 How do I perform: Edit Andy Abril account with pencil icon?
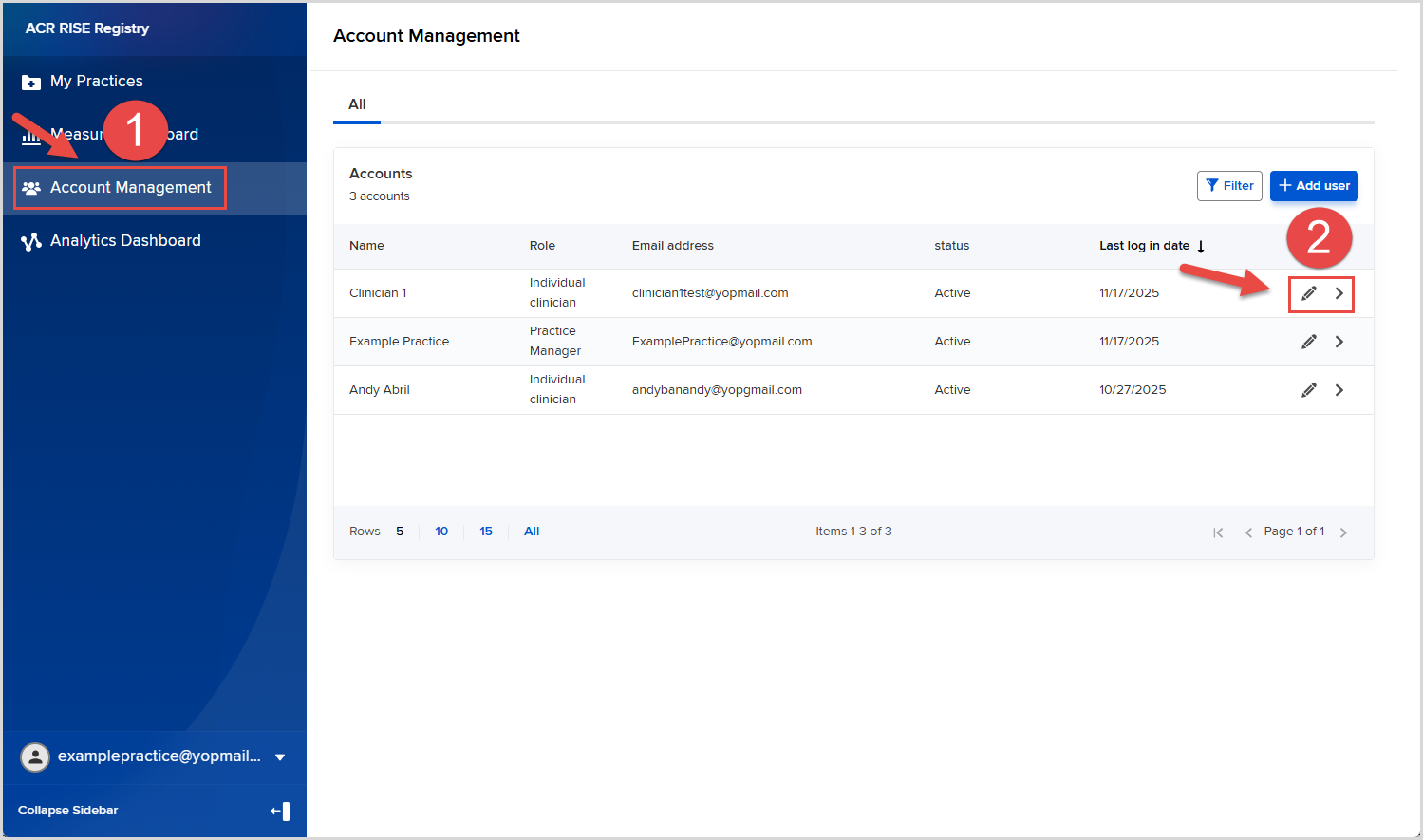coord(1309,390)
